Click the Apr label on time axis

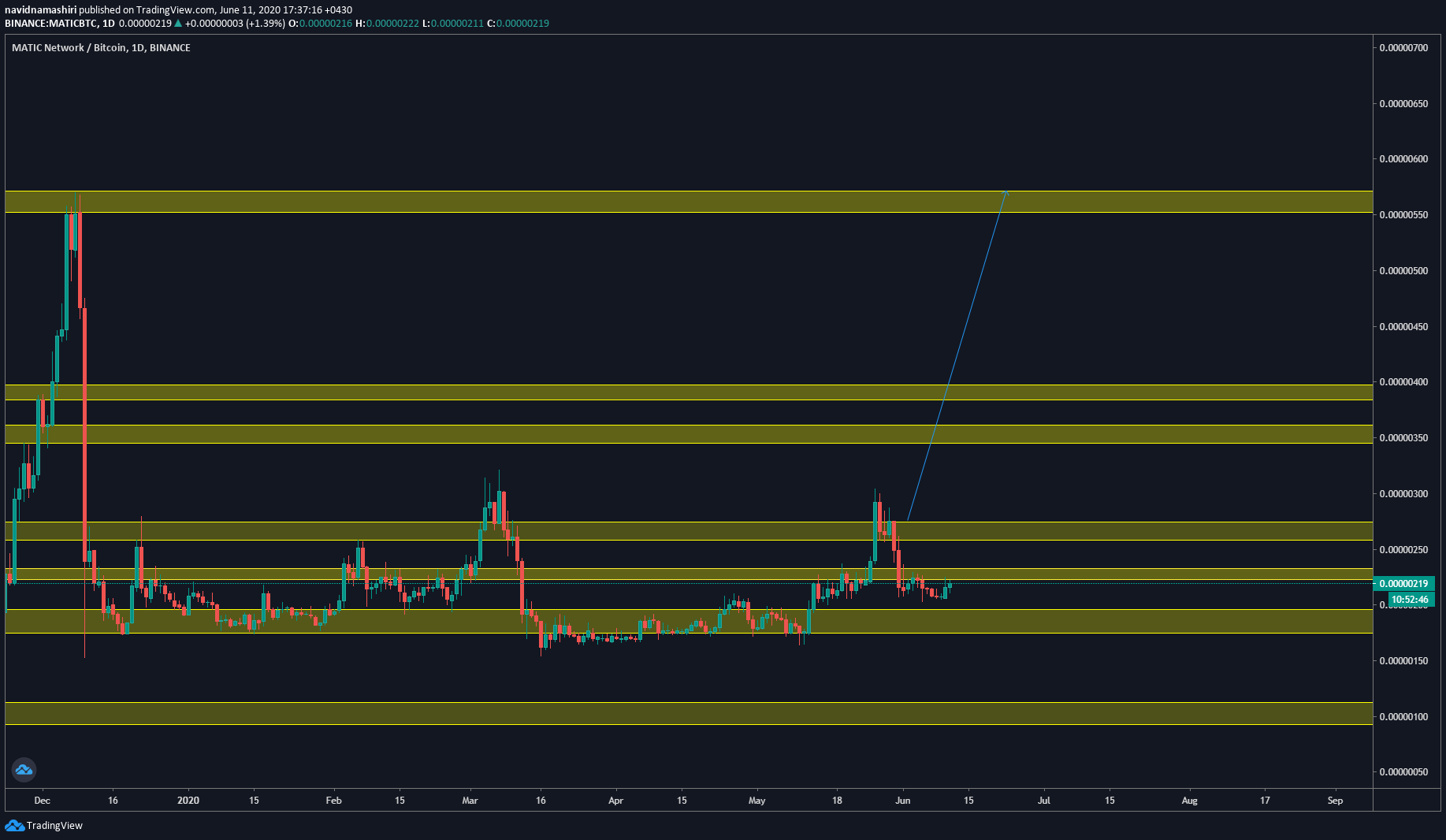click(x=616, y=801)
